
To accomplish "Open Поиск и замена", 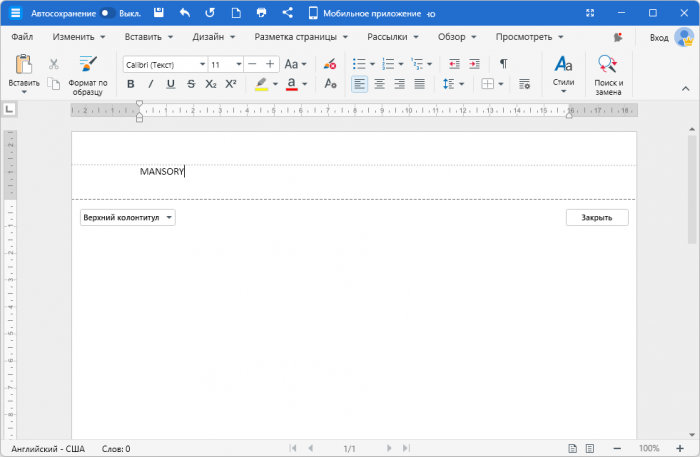I will pos(607,73).
